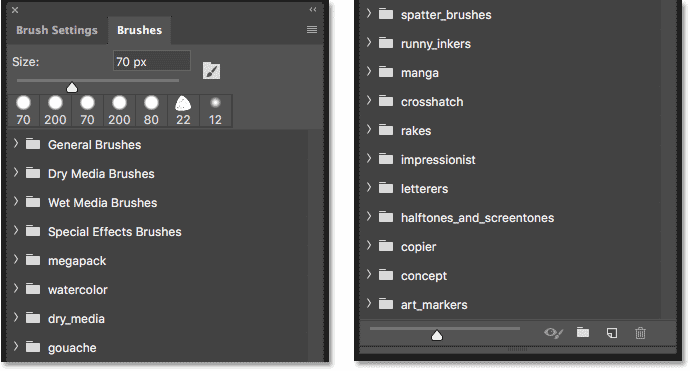Image resolution: width=690 pixels, height=371 pixels.
Task: Close the brush panel with X
Action: [x=15, y=10]
